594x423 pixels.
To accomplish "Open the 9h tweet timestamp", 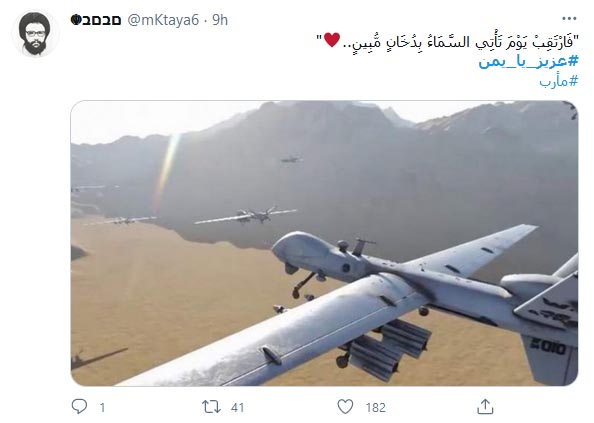I will [x=220, y=20].
